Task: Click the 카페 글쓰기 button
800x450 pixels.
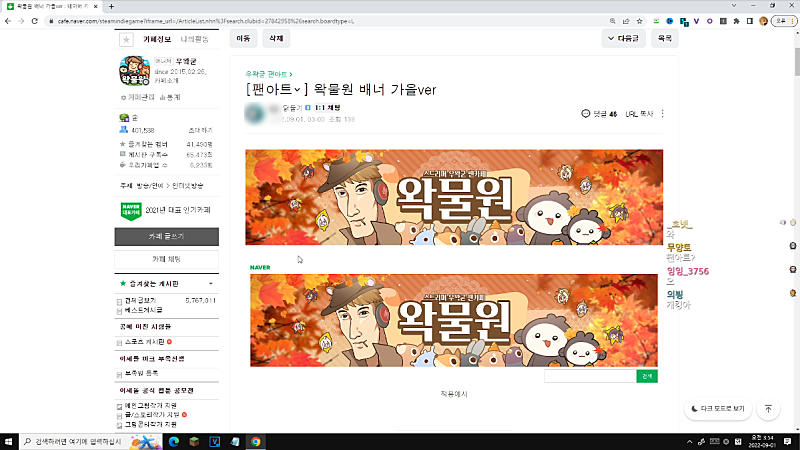Action: [x=166, y=237]
